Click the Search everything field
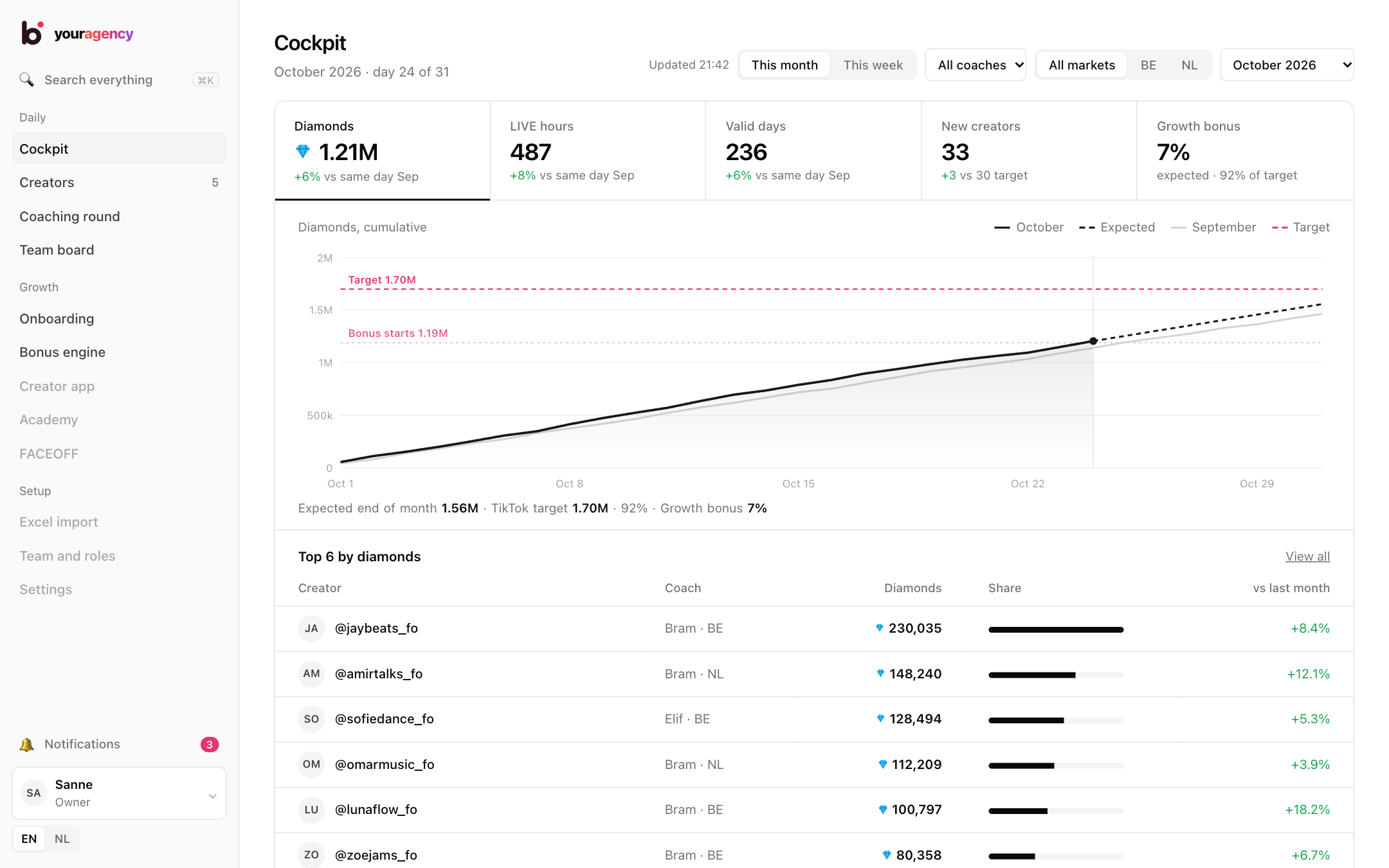Image resolution: width=1389 pixels, height=868 pixels. click(119, 80)
